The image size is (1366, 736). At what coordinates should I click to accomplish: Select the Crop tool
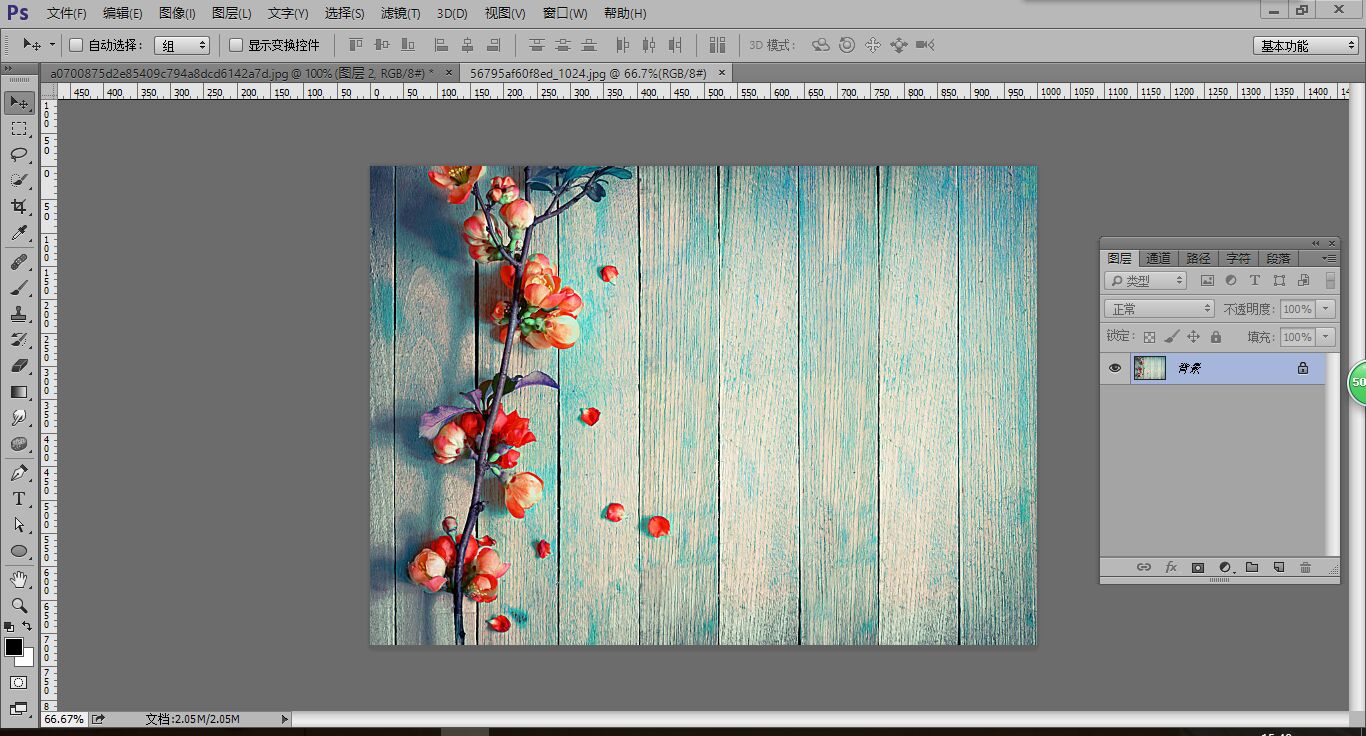tap(19, 207)
